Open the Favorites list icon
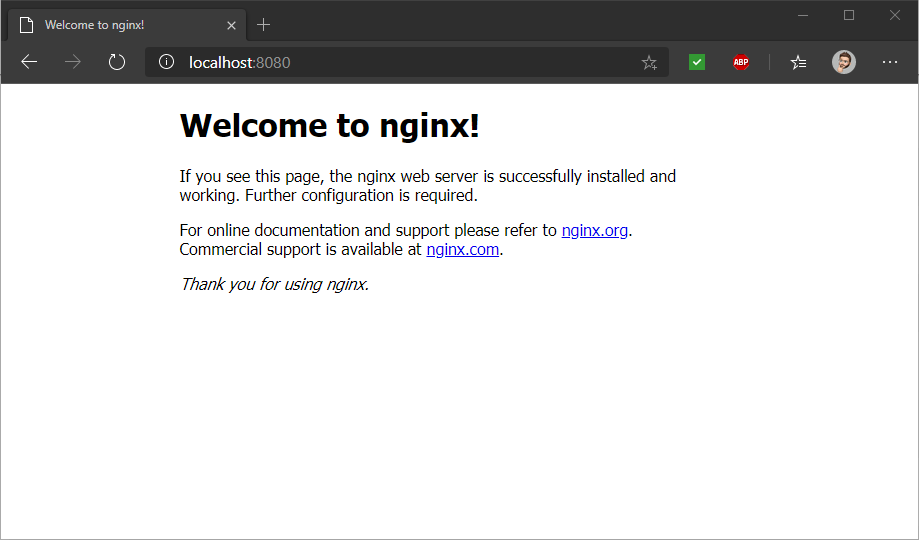 pos(798,62)
